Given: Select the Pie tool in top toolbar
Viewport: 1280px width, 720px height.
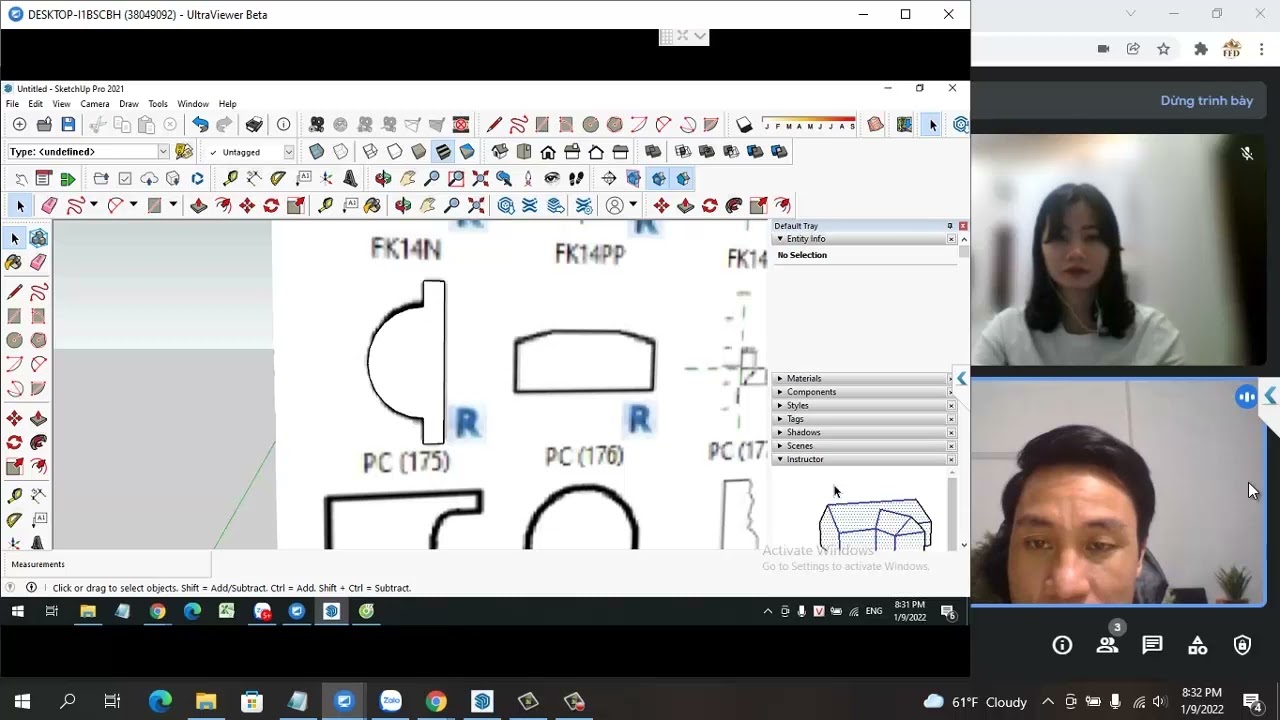Looking at the screenshot, I should pos(711,125).
